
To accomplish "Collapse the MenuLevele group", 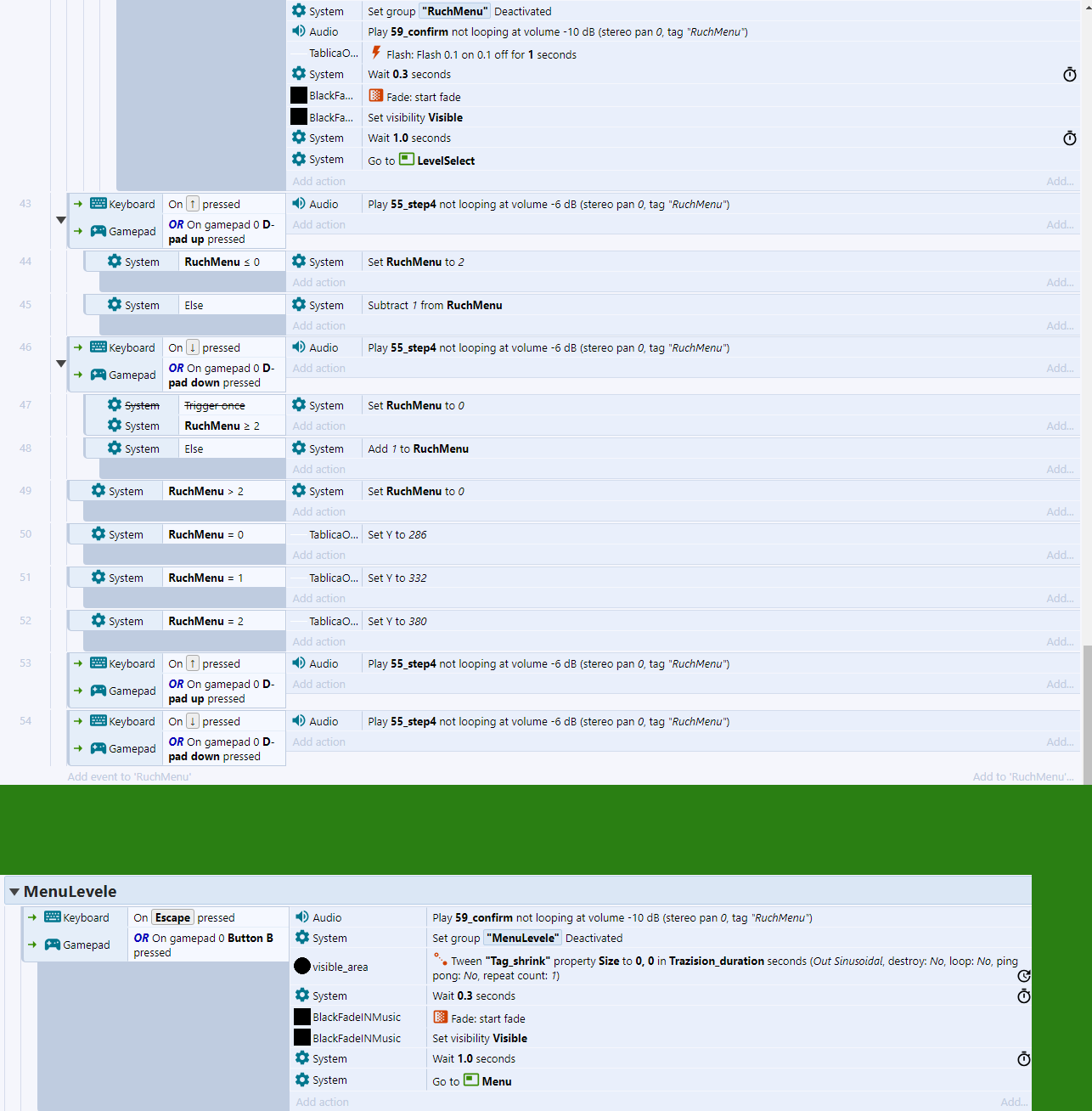I will (14, 892).
